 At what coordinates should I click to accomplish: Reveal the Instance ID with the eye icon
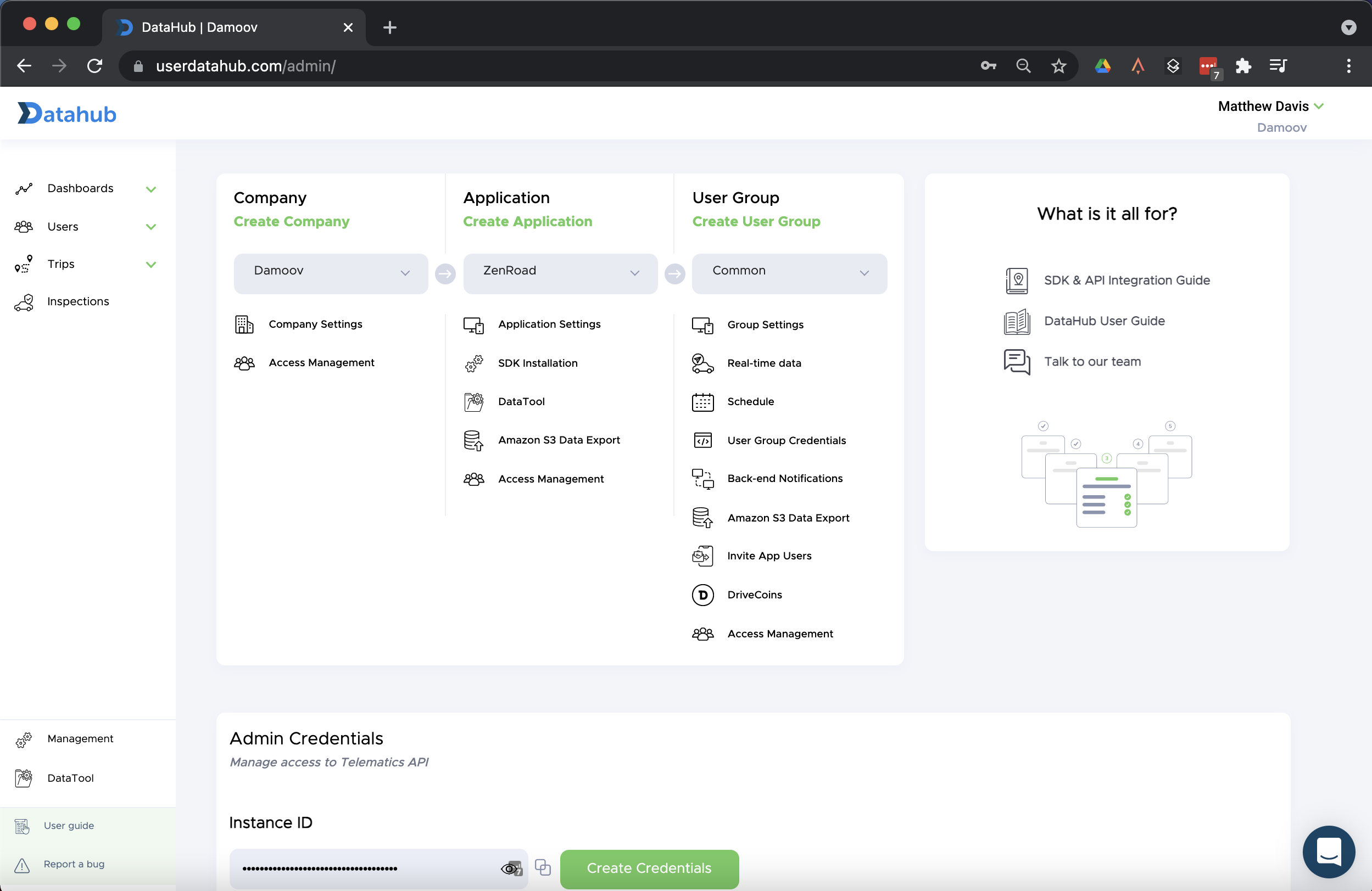click(x=510, y=868)
